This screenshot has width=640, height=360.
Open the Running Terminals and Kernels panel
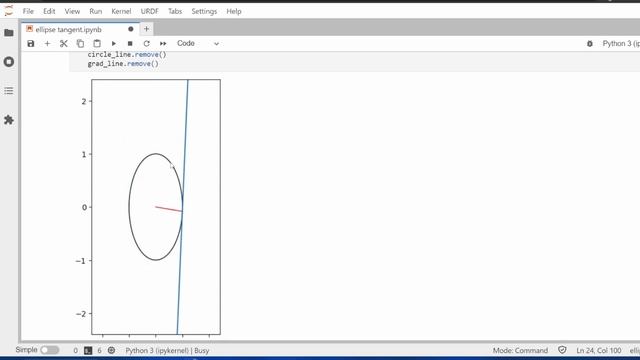[x=9, y=62]
